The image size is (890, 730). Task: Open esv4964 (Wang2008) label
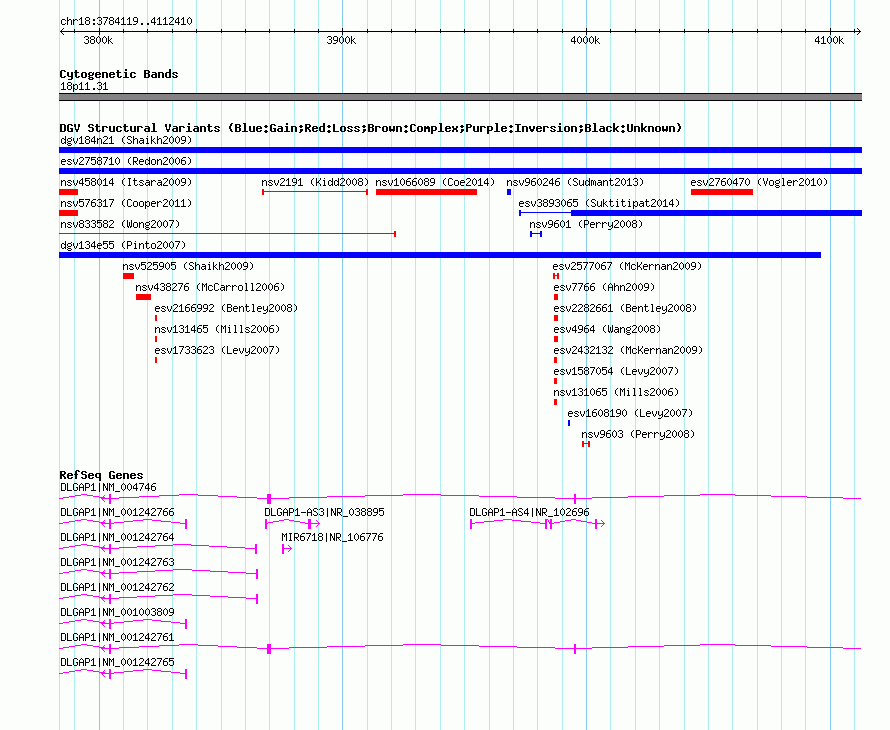[607, 329]
